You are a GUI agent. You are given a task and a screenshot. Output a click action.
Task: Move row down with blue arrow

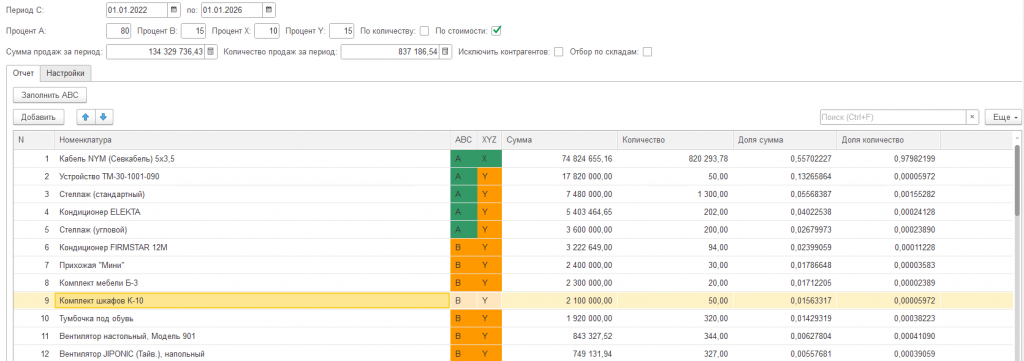[x=104, y=117]
